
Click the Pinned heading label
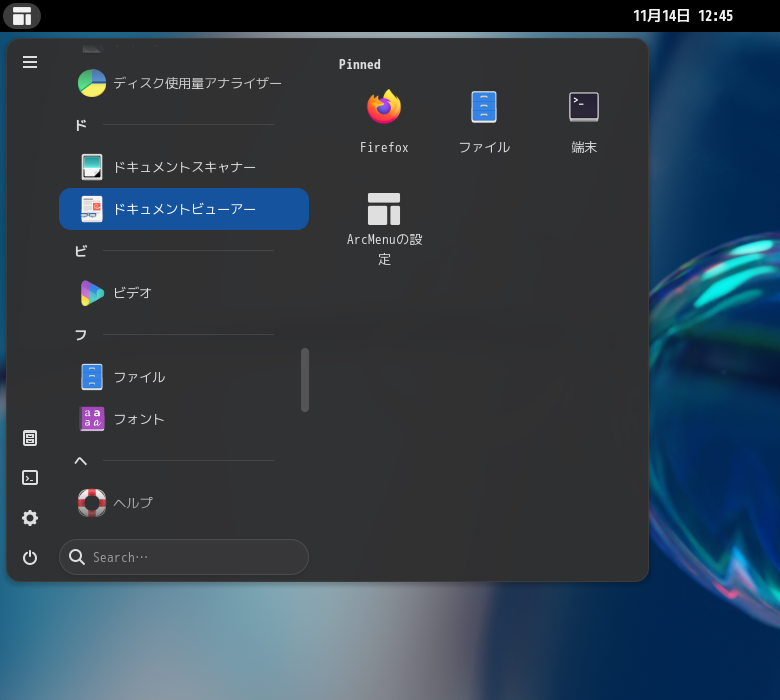point(360,65)
